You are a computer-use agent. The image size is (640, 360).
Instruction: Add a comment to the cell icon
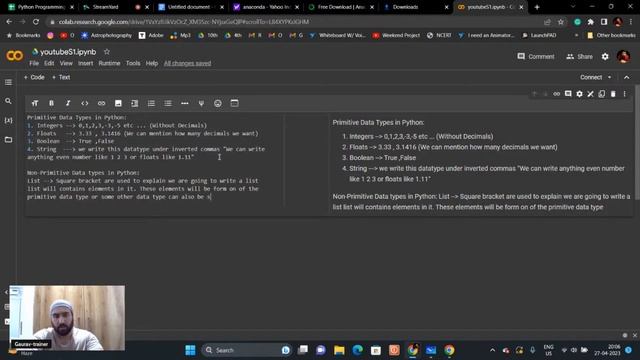568,94
